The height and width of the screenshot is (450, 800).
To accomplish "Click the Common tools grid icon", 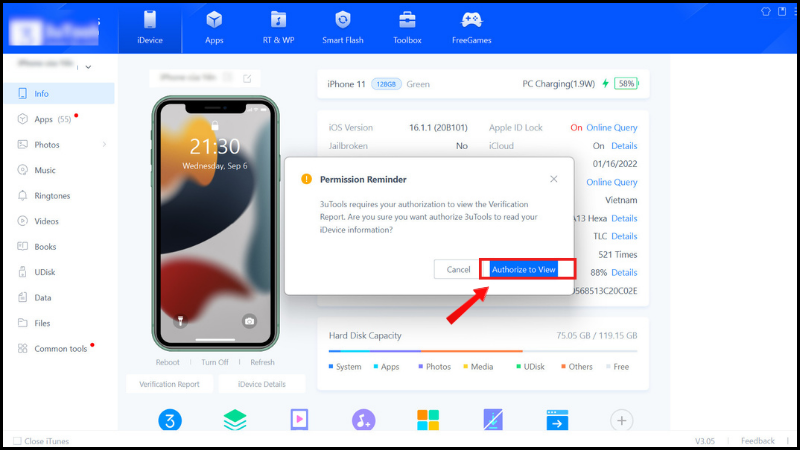I will pos(22,348).
